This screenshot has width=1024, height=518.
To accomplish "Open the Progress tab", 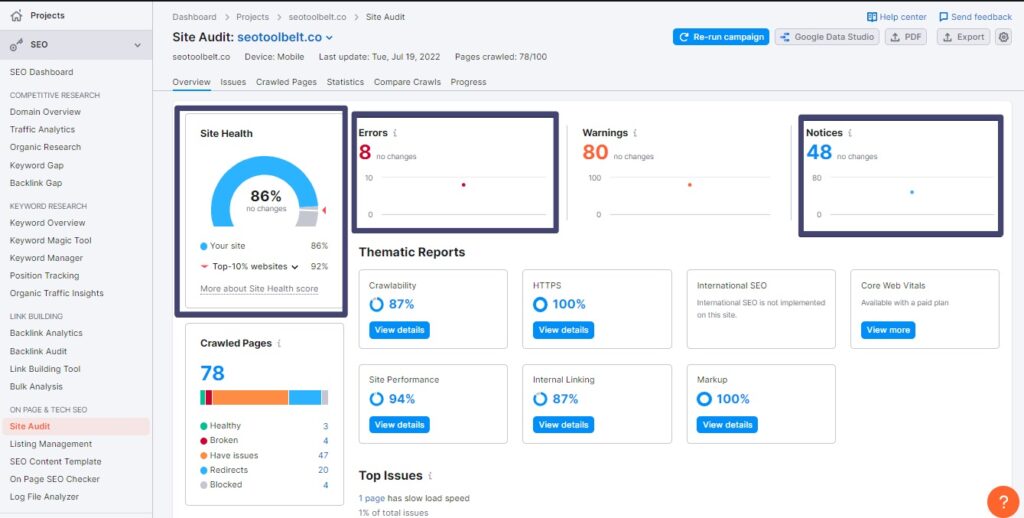I will [x=468, y=82].
